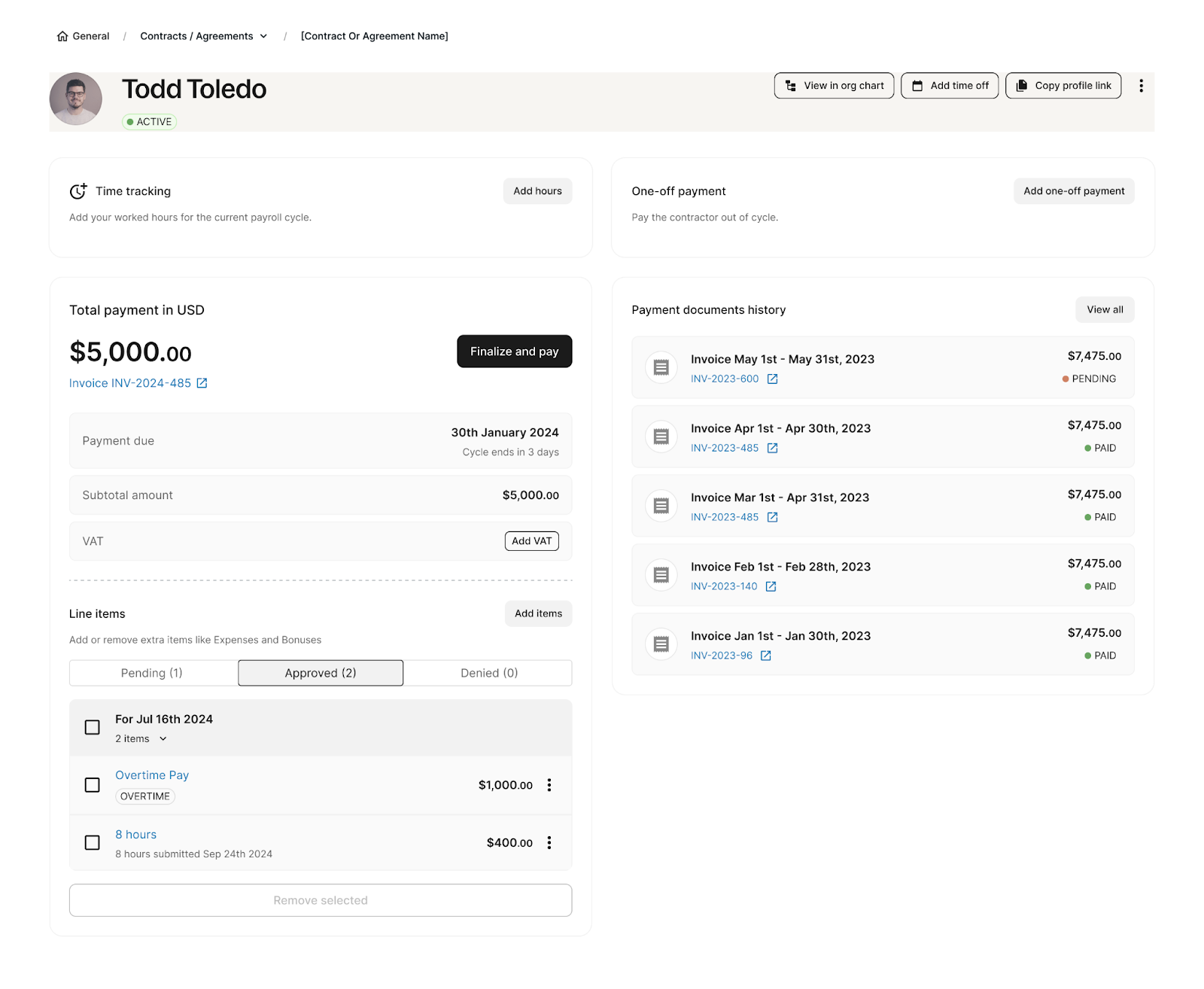This screenshot has height=989, width=1204.
Task: Click Invoice Feb 1st - Feb 28th, 2023 title
Action: point(781,567)
